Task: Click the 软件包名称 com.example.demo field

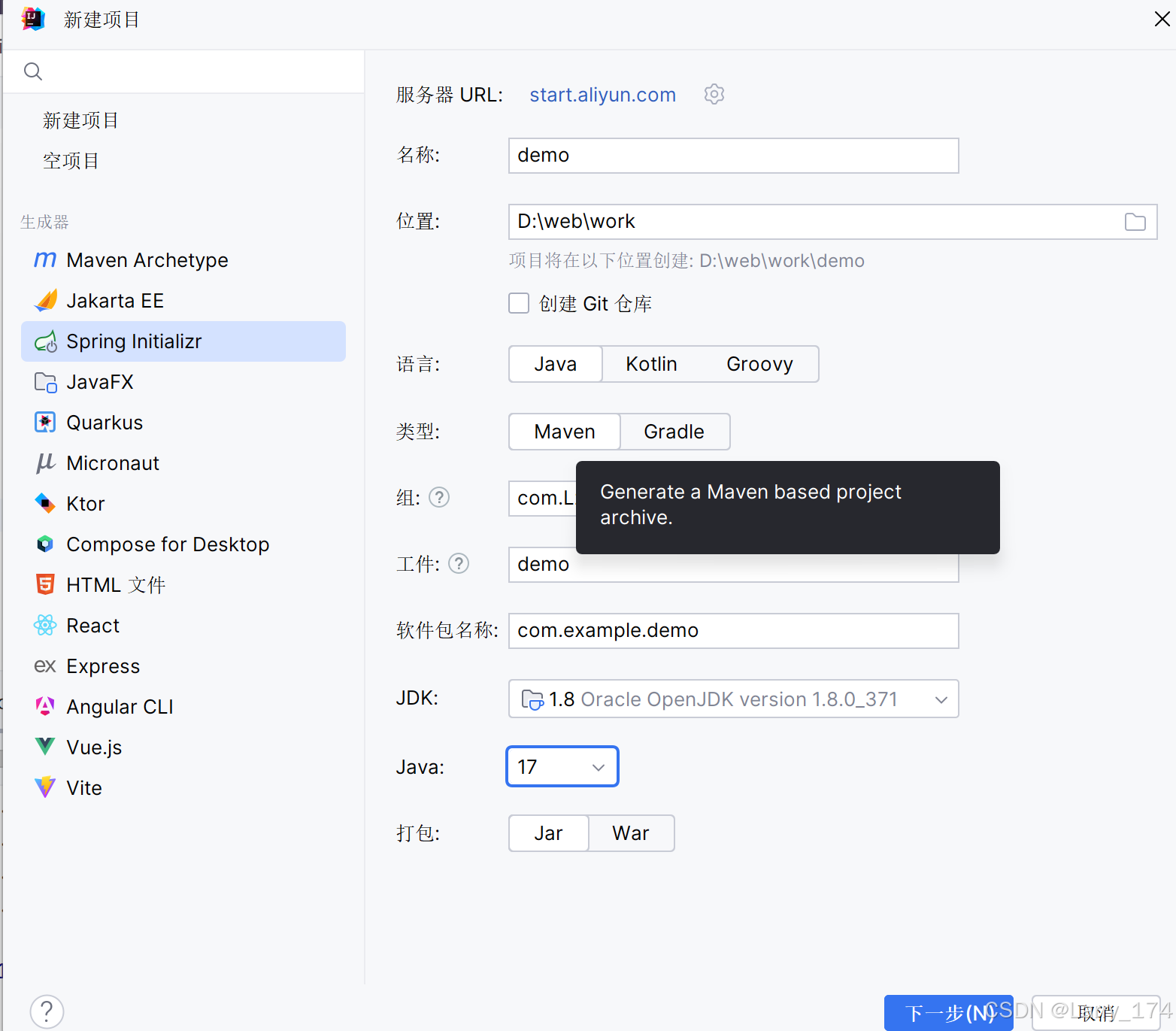Action: pyautogui.click(x=734, y=631)
